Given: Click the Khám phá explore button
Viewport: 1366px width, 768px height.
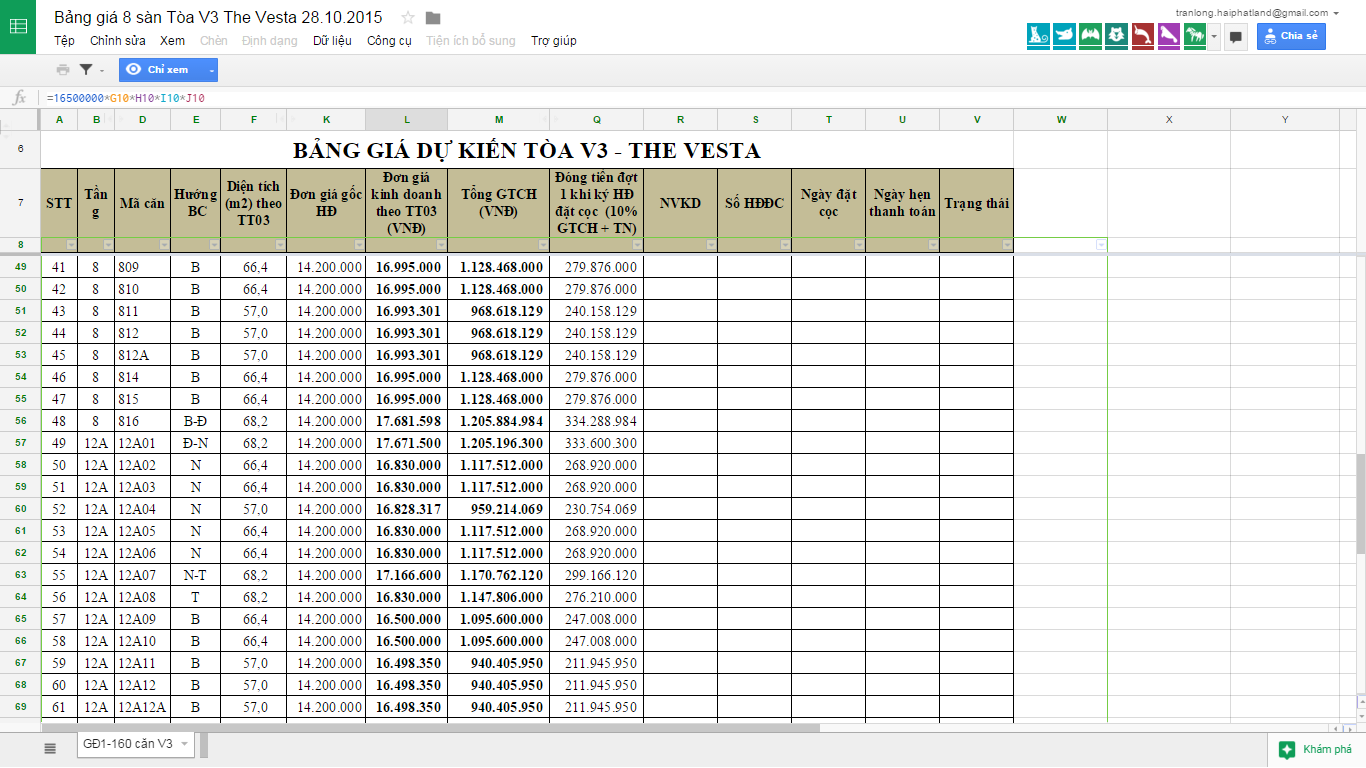Looking at the screenshot, I should click(x=1317, y=750).
